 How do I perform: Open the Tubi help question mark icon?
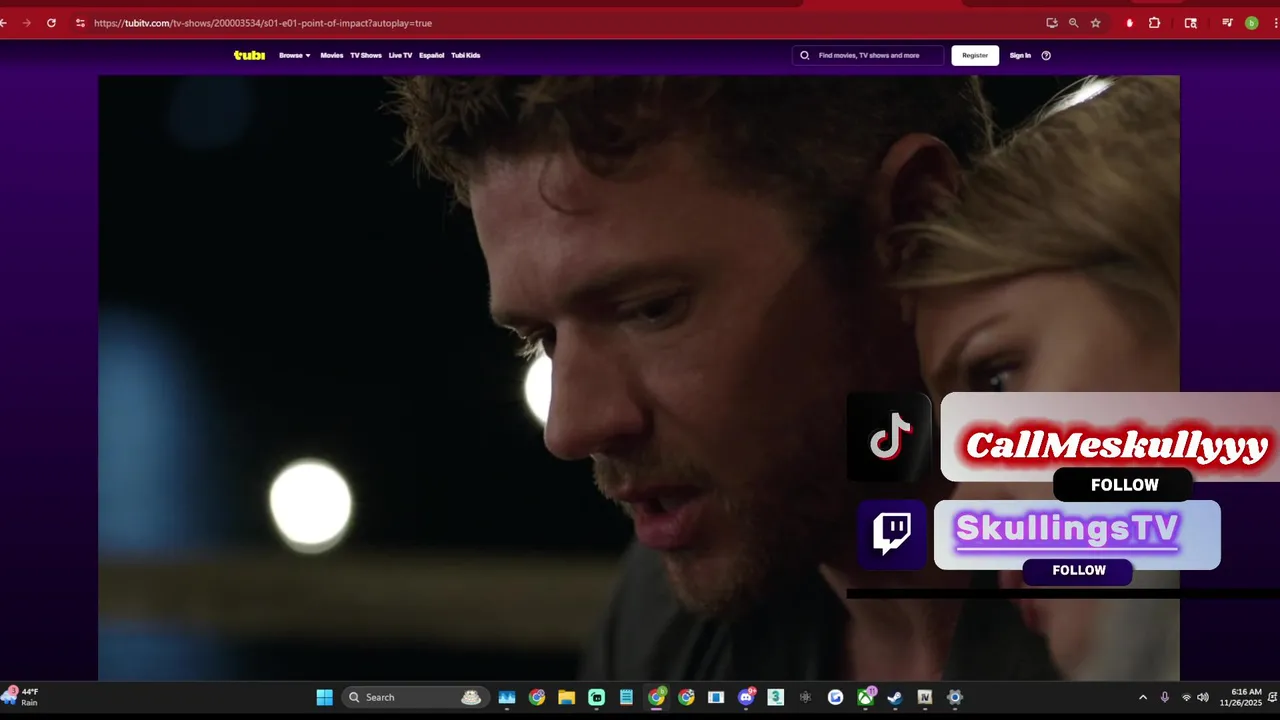click(x=1046, y=55)
